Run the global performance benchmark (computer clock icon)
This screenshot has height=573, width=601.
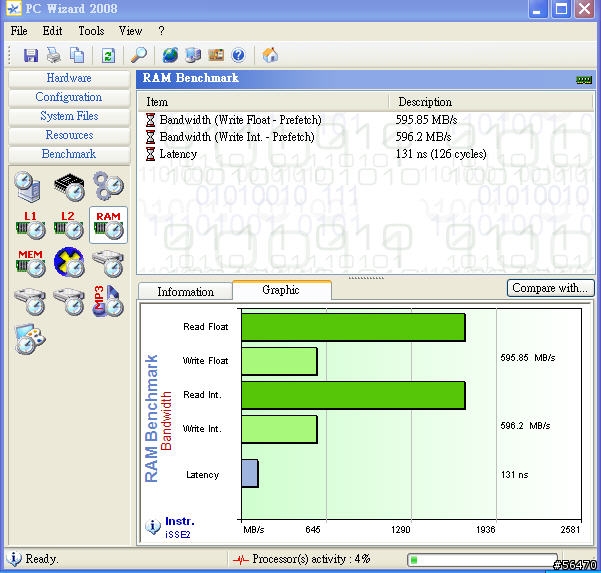[28, 186]
